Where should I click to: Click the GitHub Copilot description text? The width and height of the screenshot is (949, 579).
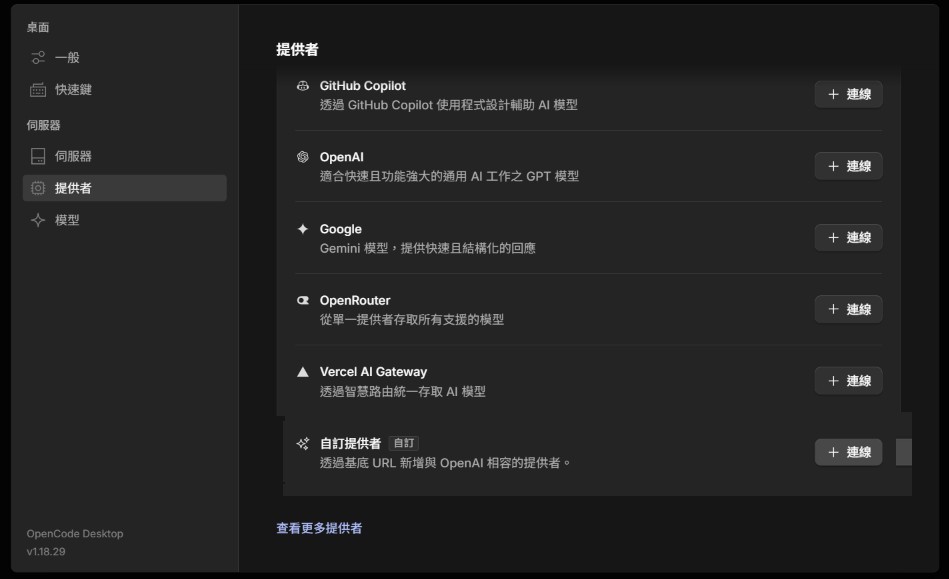tap(448, 105)
